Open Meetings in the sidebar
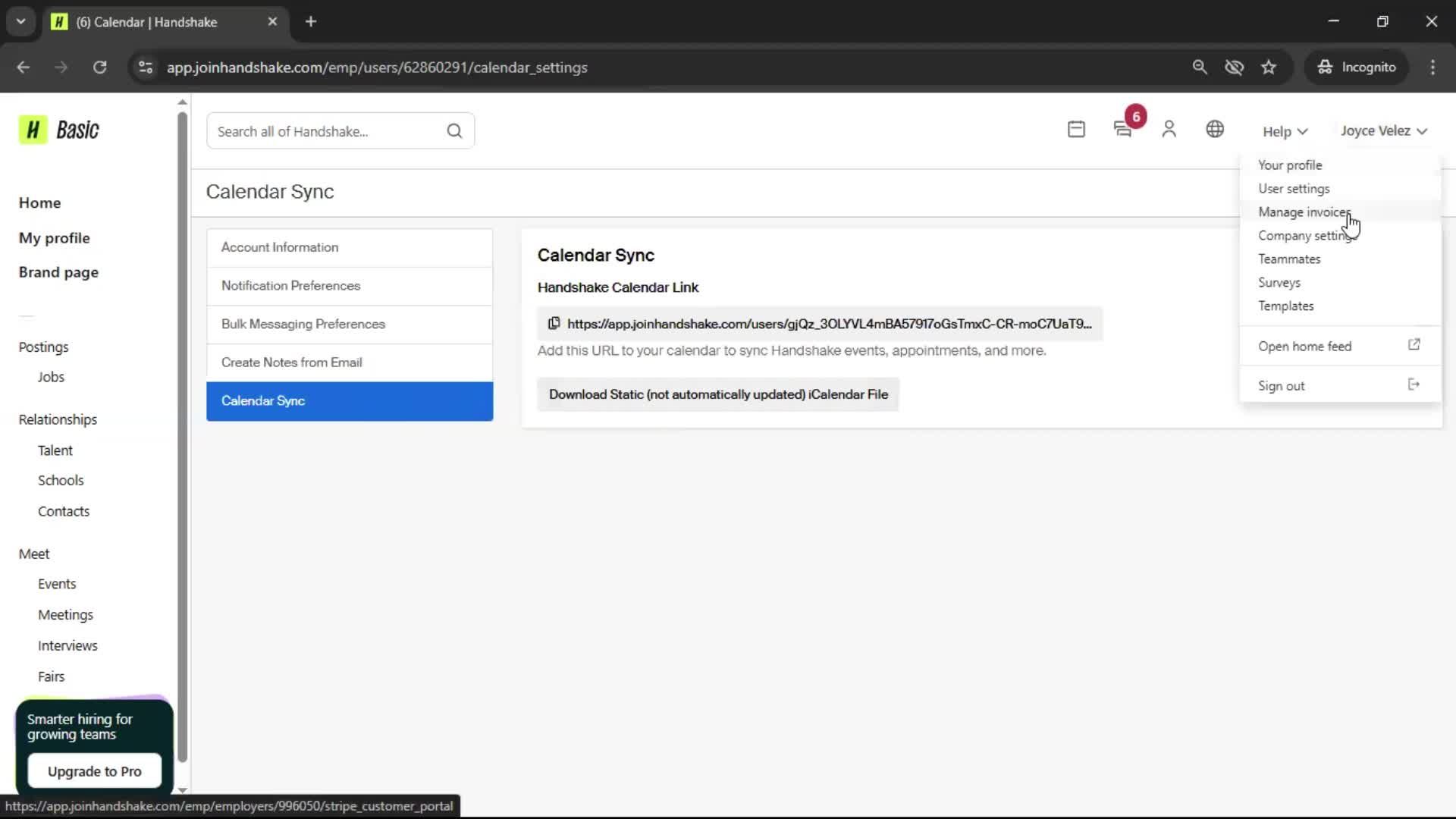The height and width of the screenshot is (819, 1456). (65, 615)
